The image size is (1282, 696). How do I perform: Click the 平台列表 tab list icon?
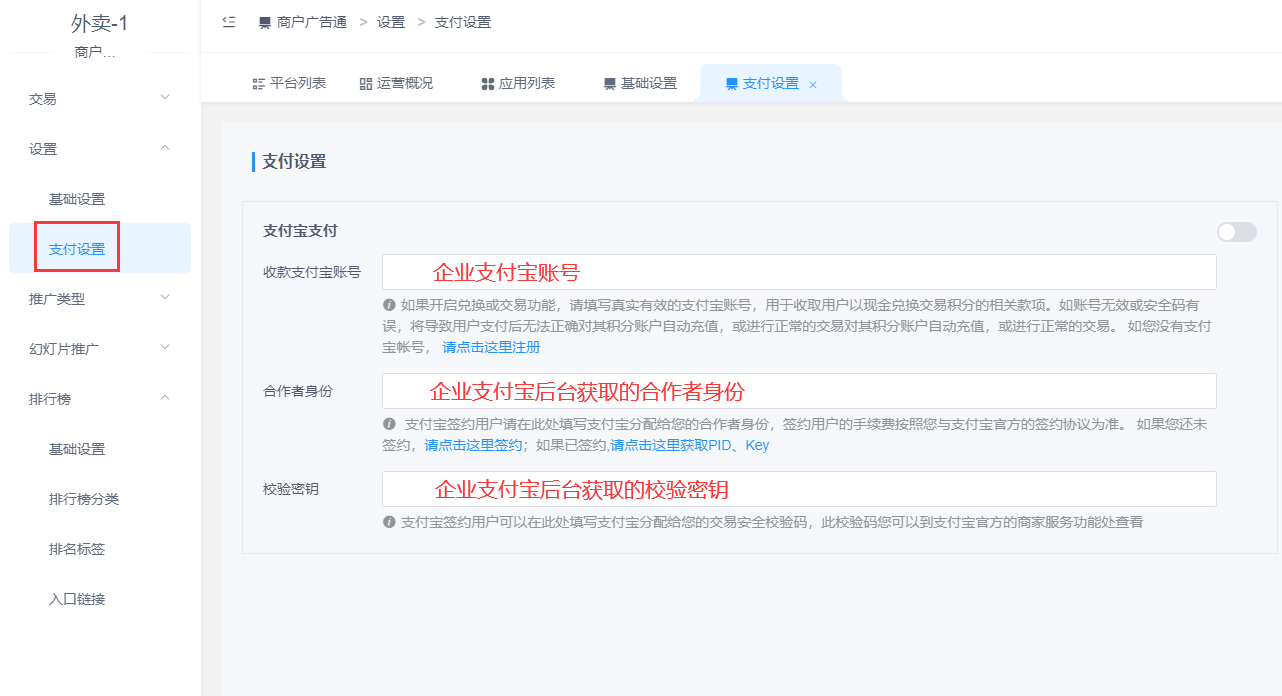coord(259,84)
